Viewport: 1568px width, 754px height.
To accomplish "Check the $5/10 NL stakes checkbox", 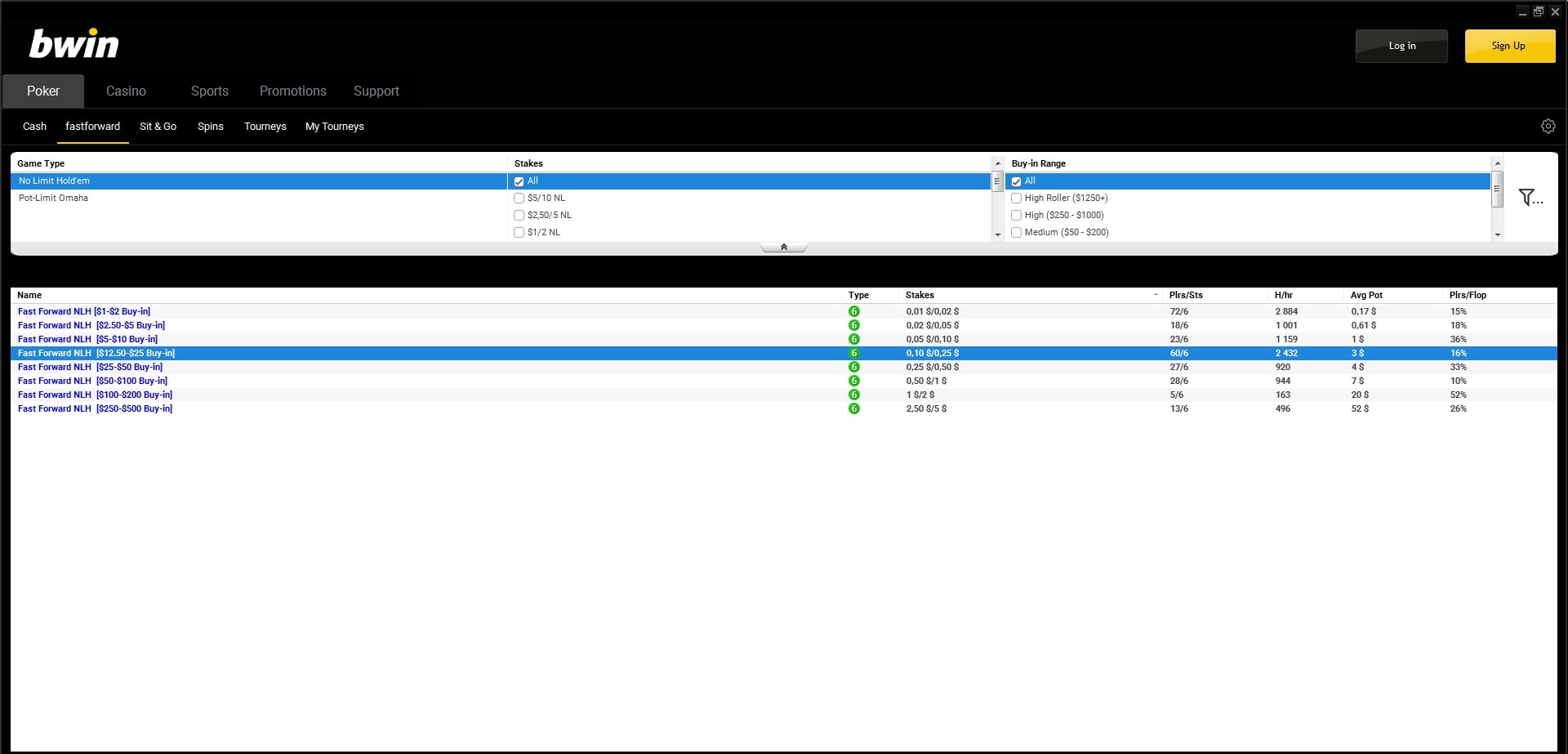I will tap(519, 198).
